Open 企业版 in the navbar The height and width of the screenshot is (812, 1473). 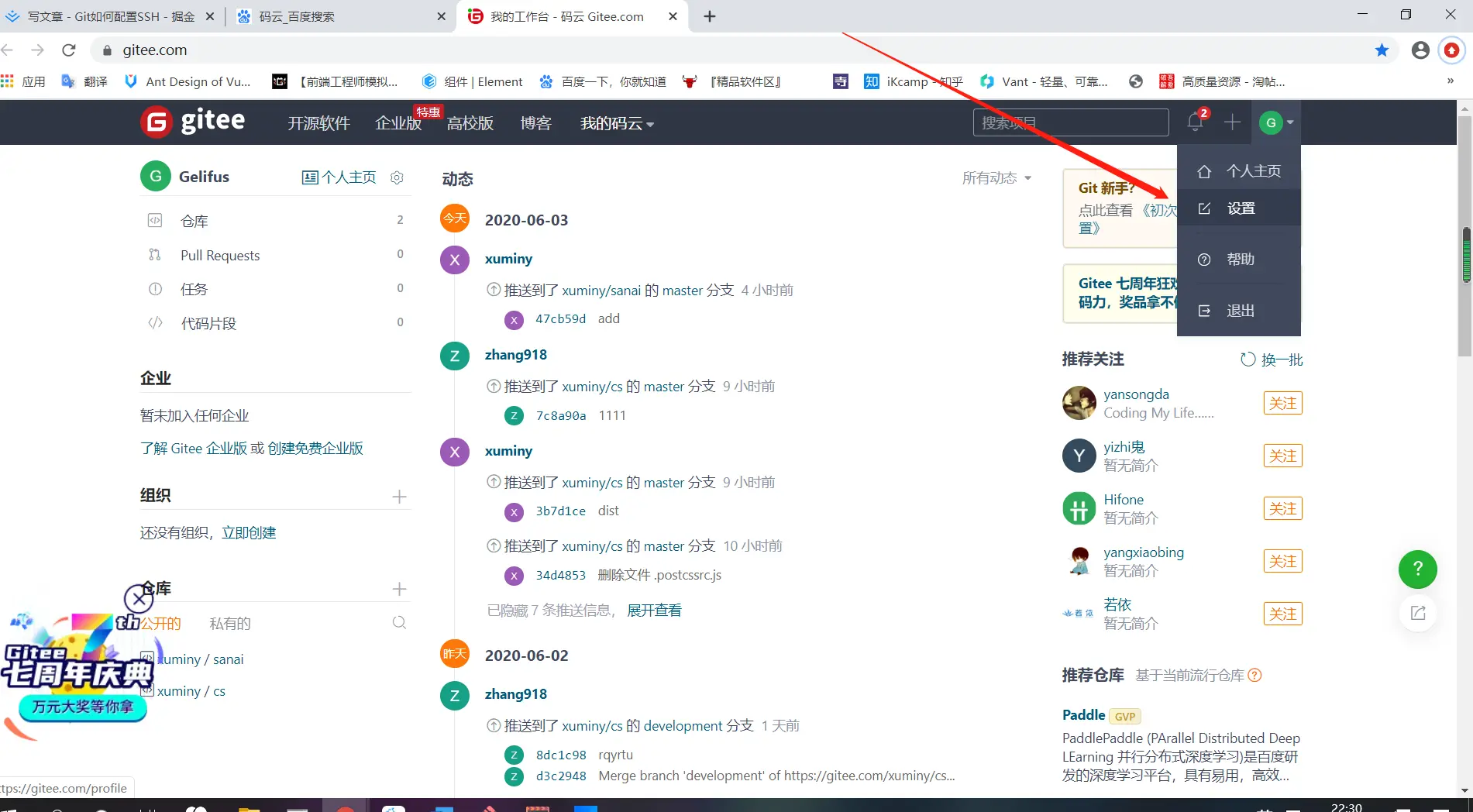(x=398, y=123)
